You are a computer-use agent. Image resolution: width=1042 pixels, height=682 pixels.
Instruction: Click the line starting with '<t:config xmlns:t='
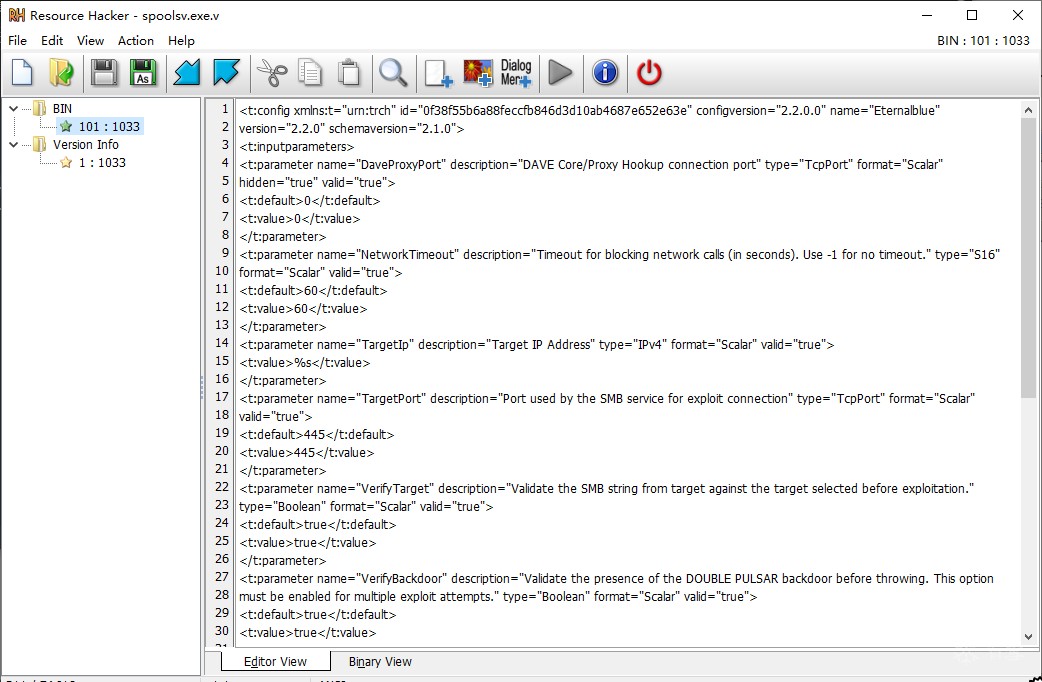tap(589, 110)
